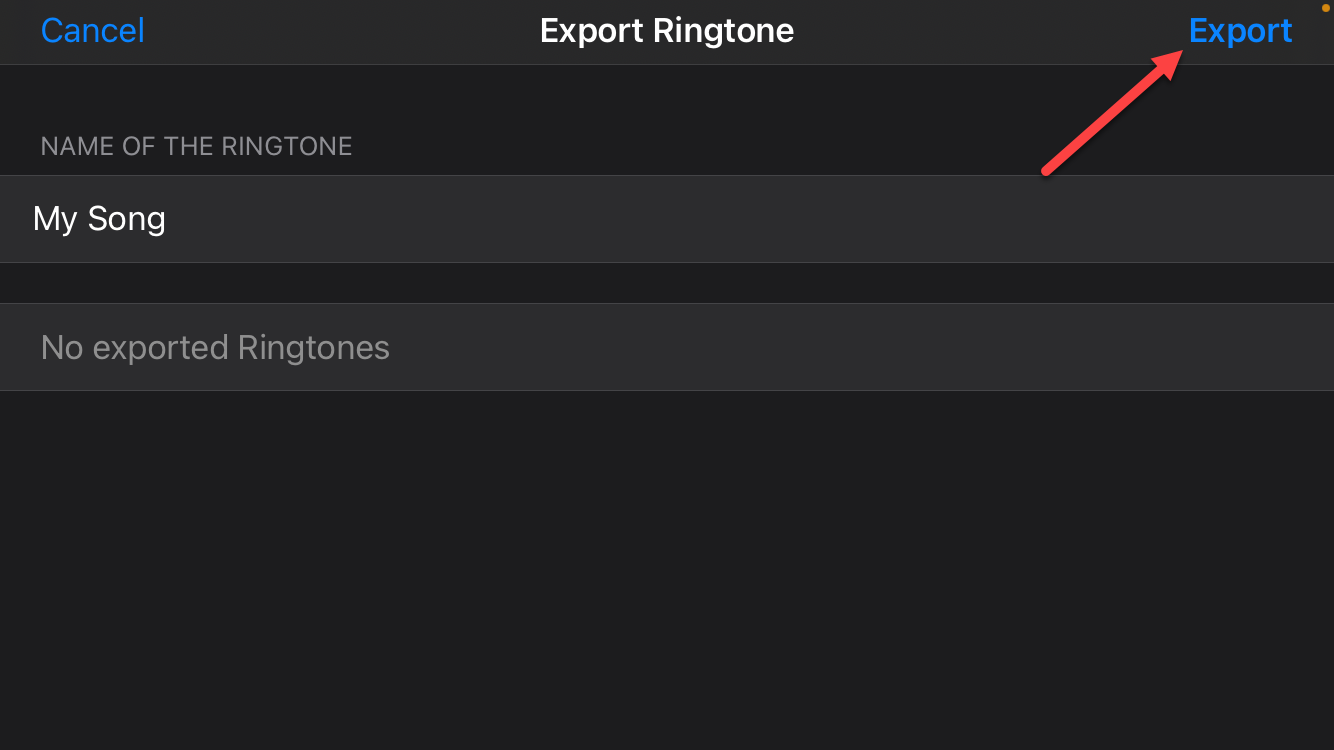This screenshot has height=750, width=1334.
Task: Click the My Song ringtone name field
Action: click(667, 219)
